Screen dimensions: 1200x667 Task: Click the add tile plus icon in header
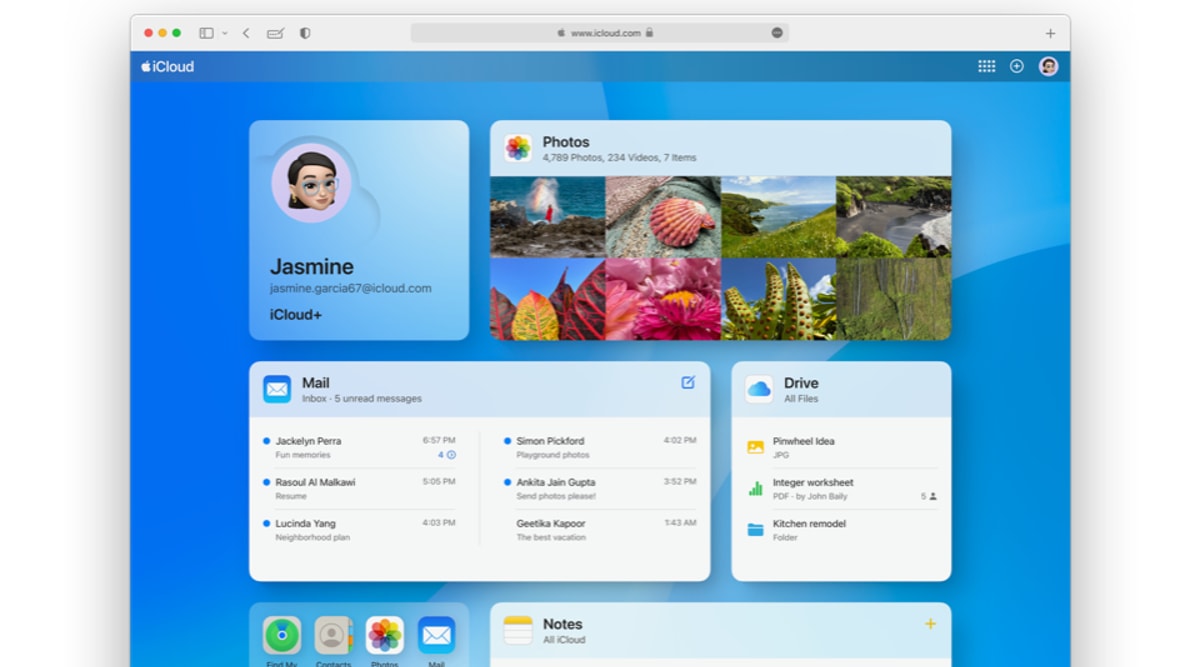tap(1017, 66)
